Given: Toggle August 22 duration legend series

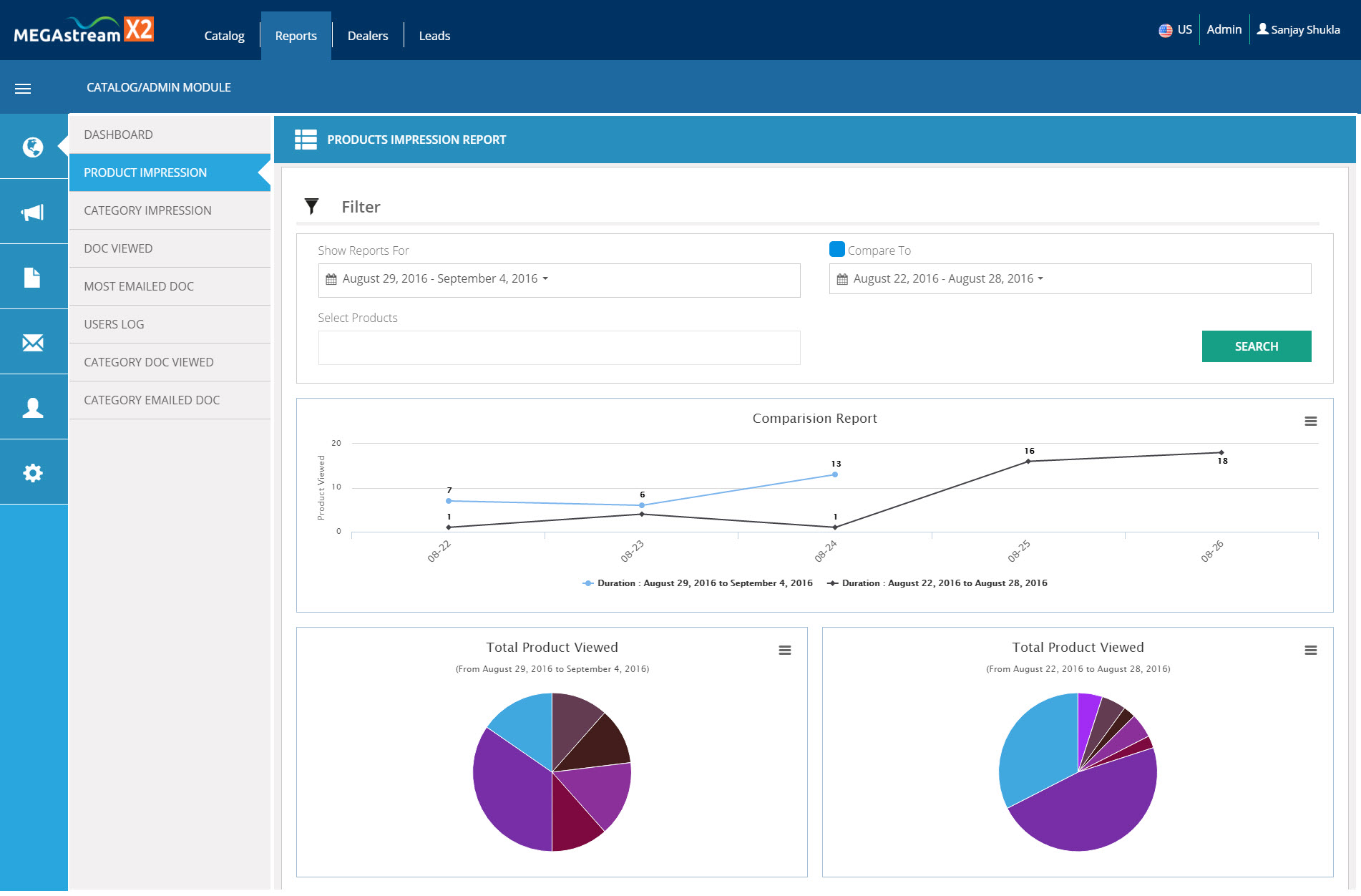Looking at the screenshot, I should 937,583.
